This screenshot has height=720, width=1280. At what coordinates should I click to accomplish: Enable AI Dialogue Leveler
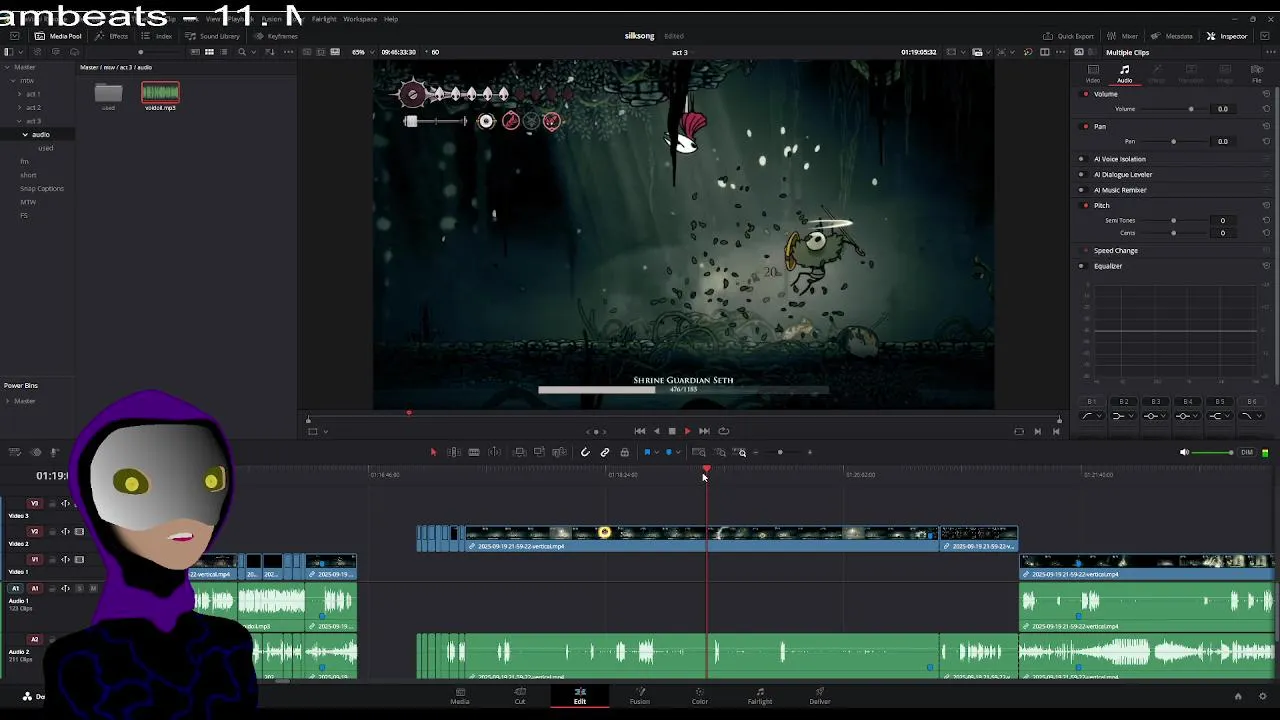(1081, 174)
